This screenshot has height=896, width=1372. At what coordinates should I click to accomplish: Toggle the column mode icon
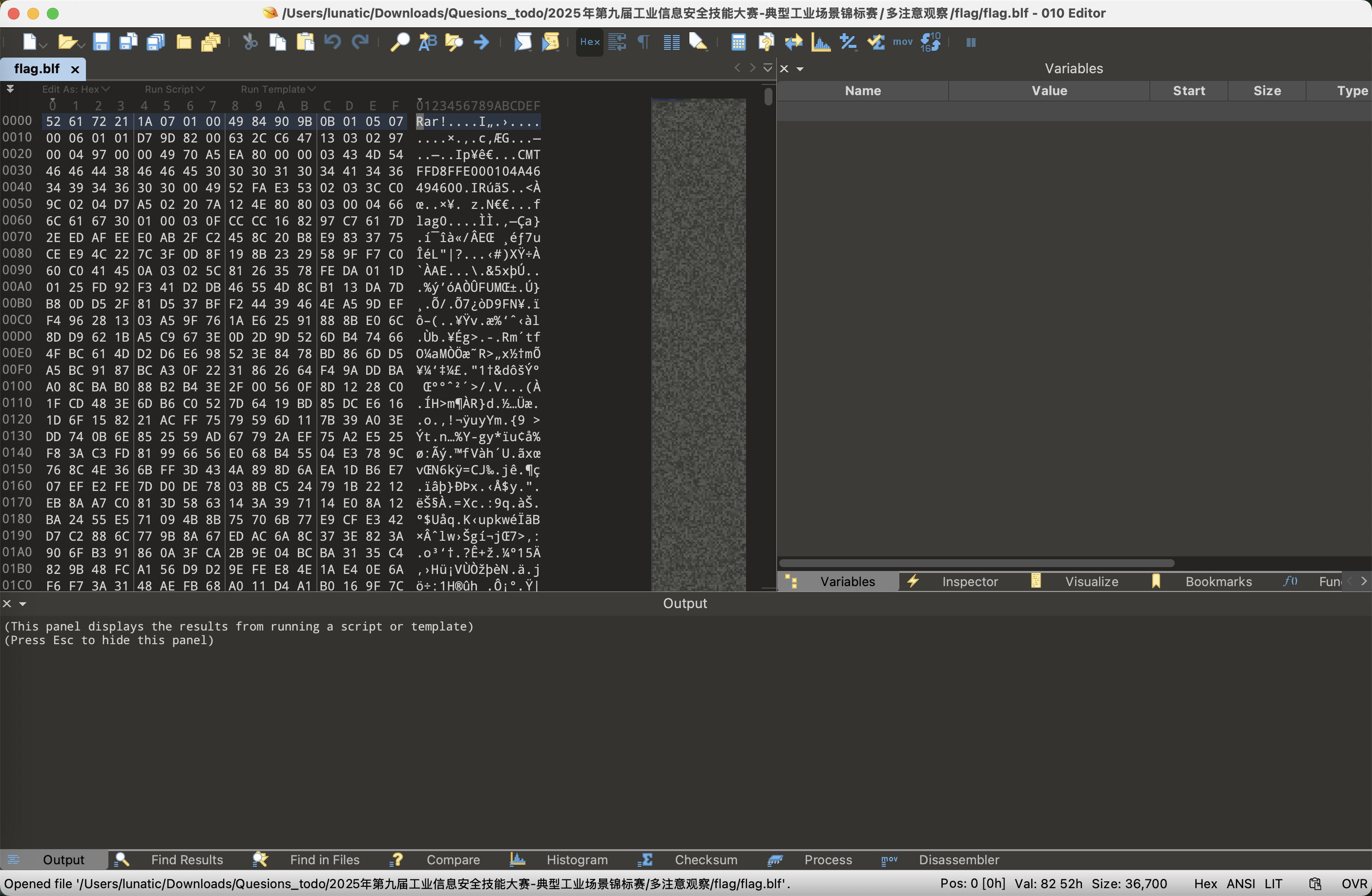671,41
